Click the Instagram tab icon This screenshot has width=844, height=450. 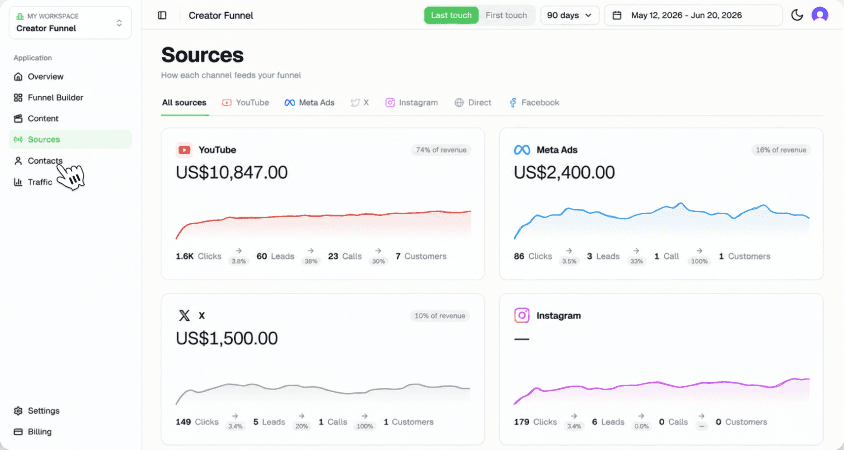click(x=390, y=103)
